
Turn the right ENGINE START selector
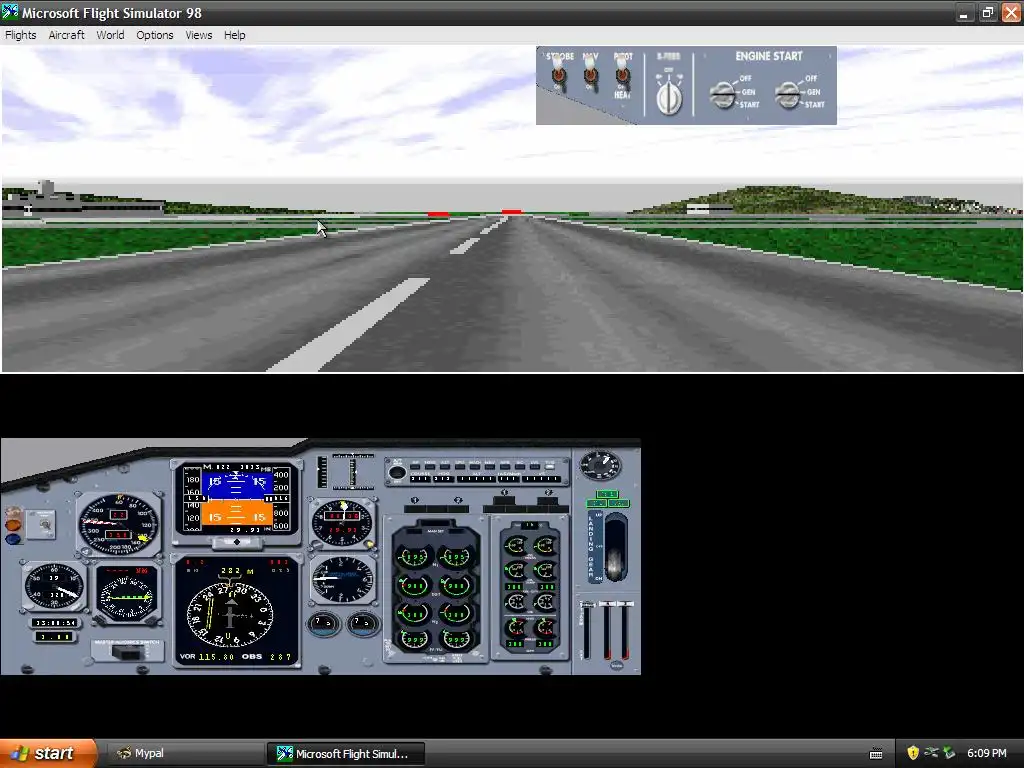click(788, 94)
